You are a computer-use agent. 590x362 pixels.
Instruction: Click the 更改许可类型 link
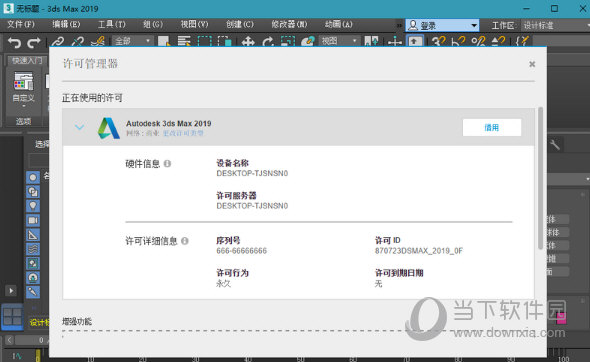[183, 133]
